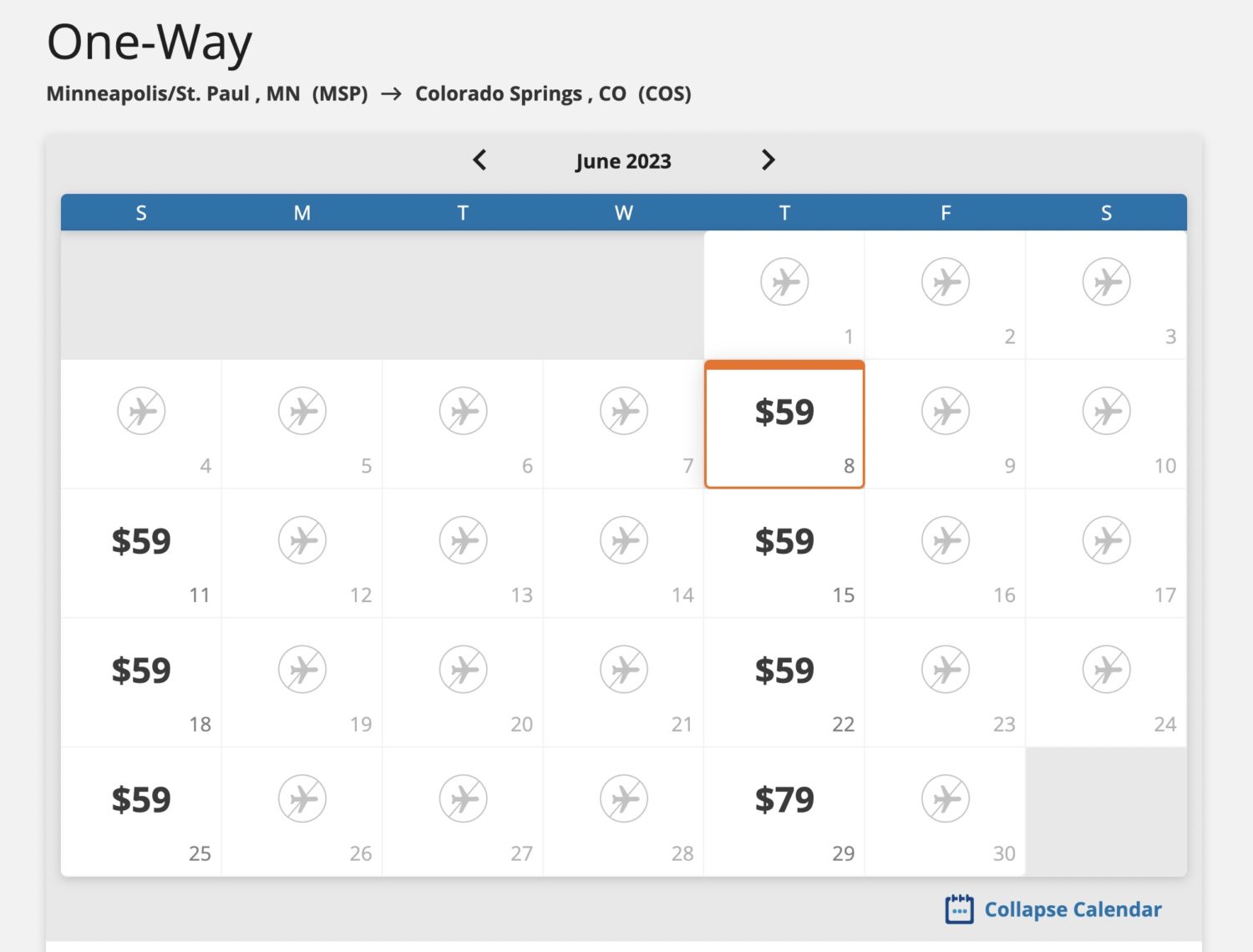Click the unavailable flight icon on June 20
1253x952 pixels.
(x=464, y=670)
